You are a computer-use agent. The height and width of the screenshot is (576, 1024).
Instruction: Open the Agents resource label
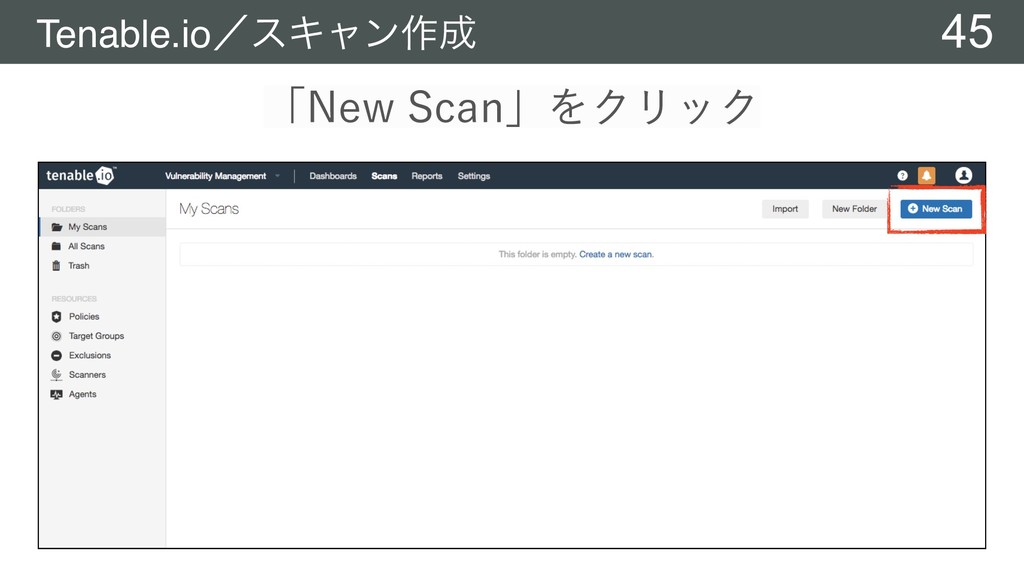click(x=83, y=394)
